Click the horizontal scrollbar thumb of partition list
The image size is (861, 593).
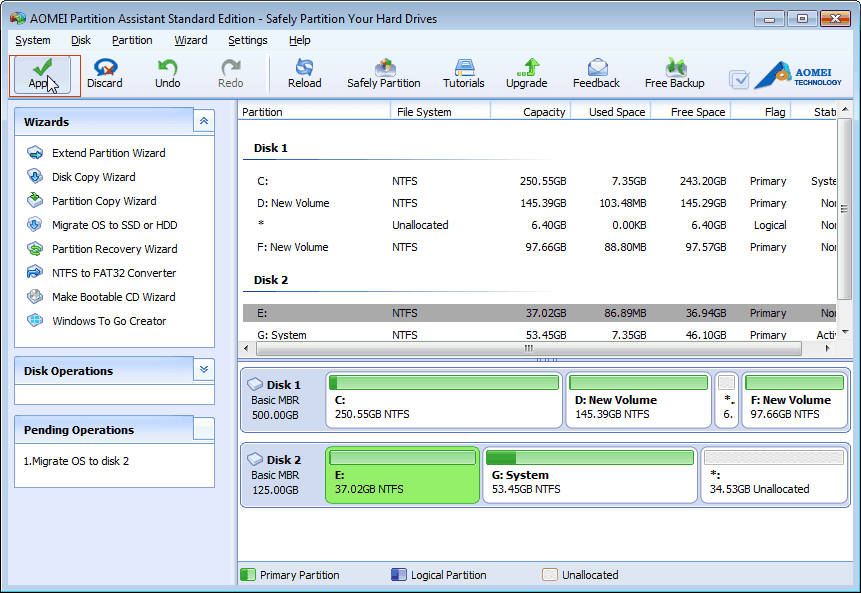tap(529, 349)
